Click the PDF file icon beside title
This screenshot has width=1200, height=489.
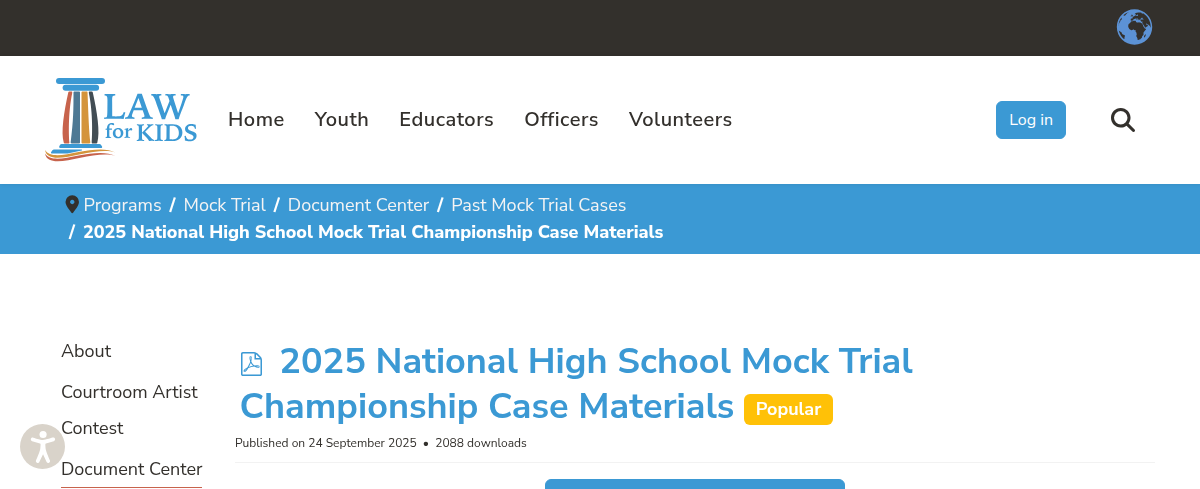tap(251, 364)
